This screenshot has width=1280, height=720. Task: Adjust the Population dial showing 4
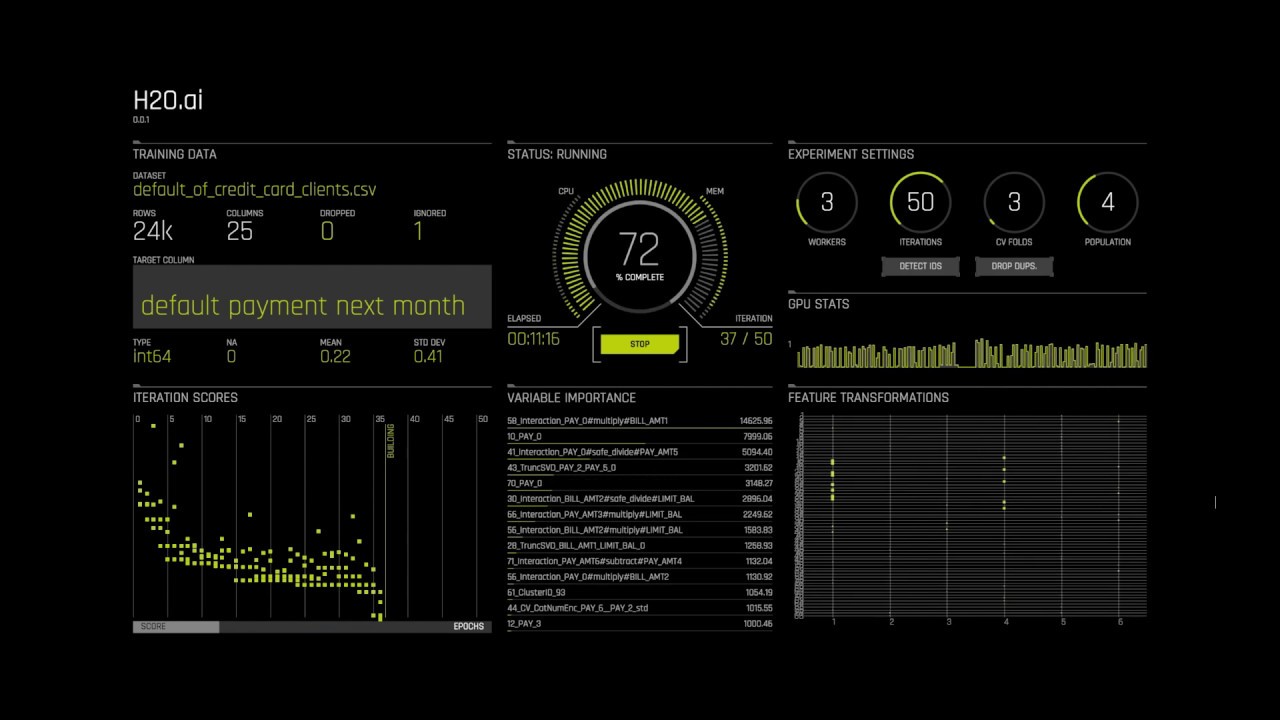[x=1108, y=202]
